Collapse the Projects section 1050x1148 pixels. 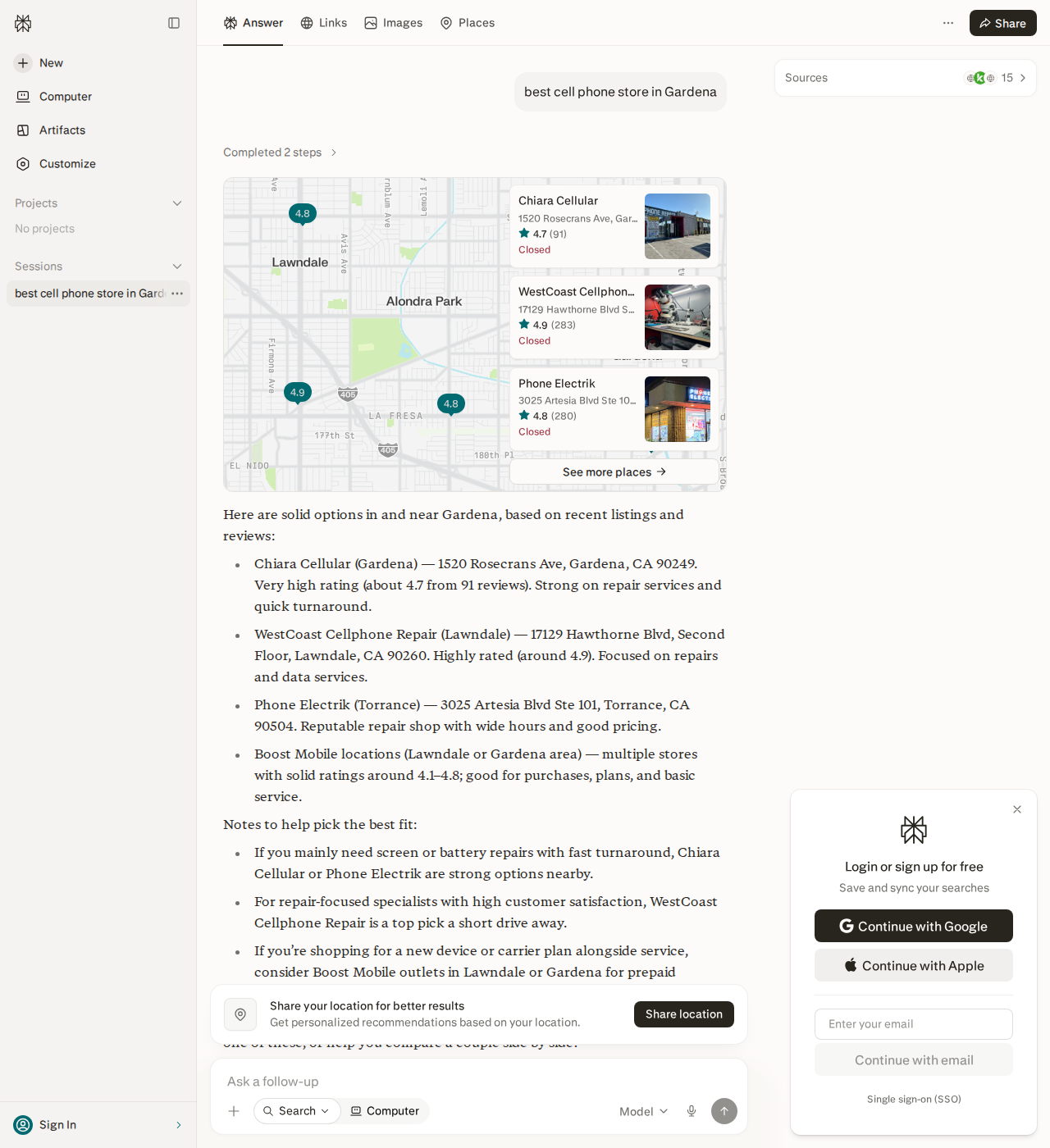click(x=177, y=203)
